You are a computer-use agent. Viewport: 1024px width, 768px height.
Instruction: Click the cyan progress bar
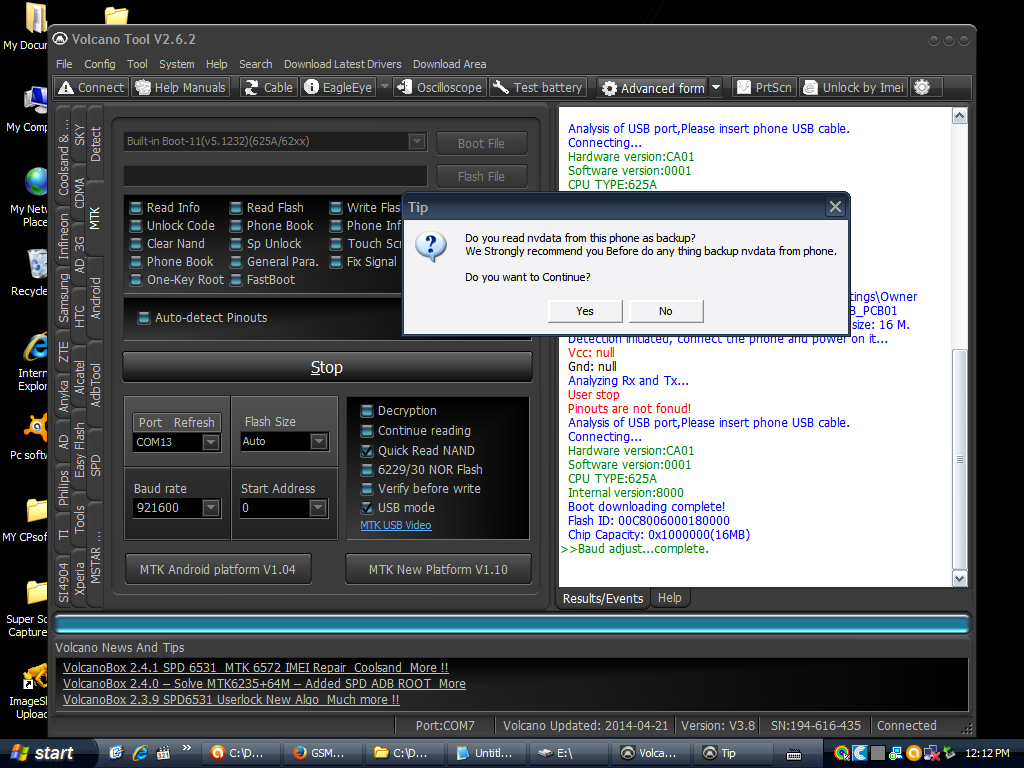[512, 624]
